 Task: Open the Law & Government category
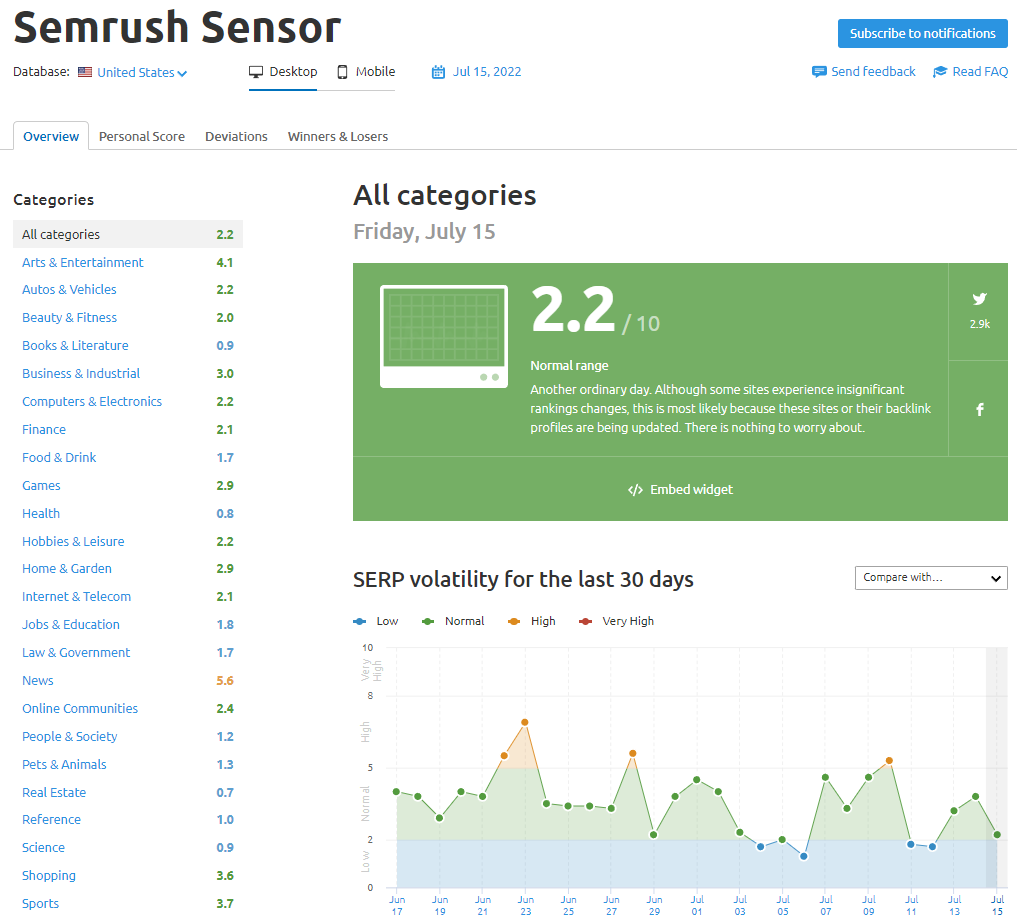pyautogui.click(x=76, y=652)
